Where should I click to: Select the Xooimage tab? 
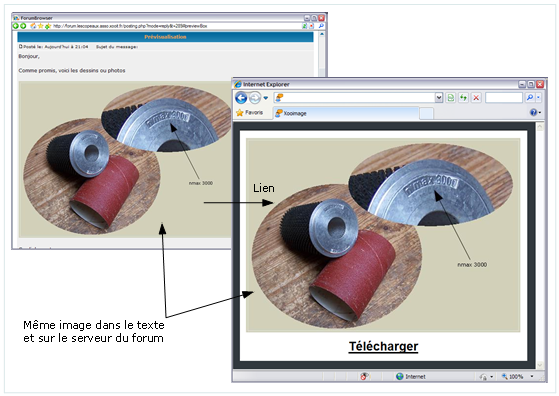345,113
